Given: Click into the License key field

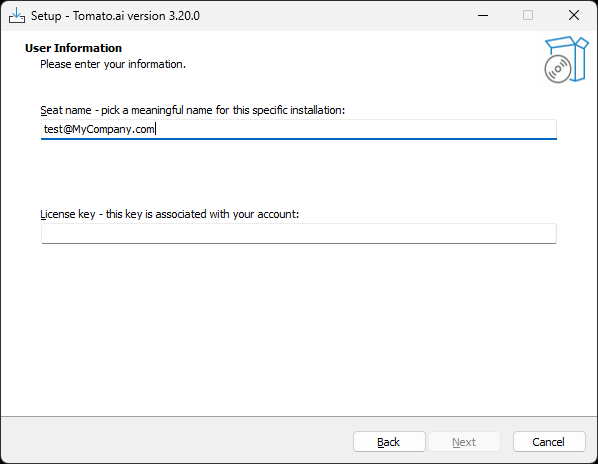Looking at the screenshot, I should click(x=299, y=233).
